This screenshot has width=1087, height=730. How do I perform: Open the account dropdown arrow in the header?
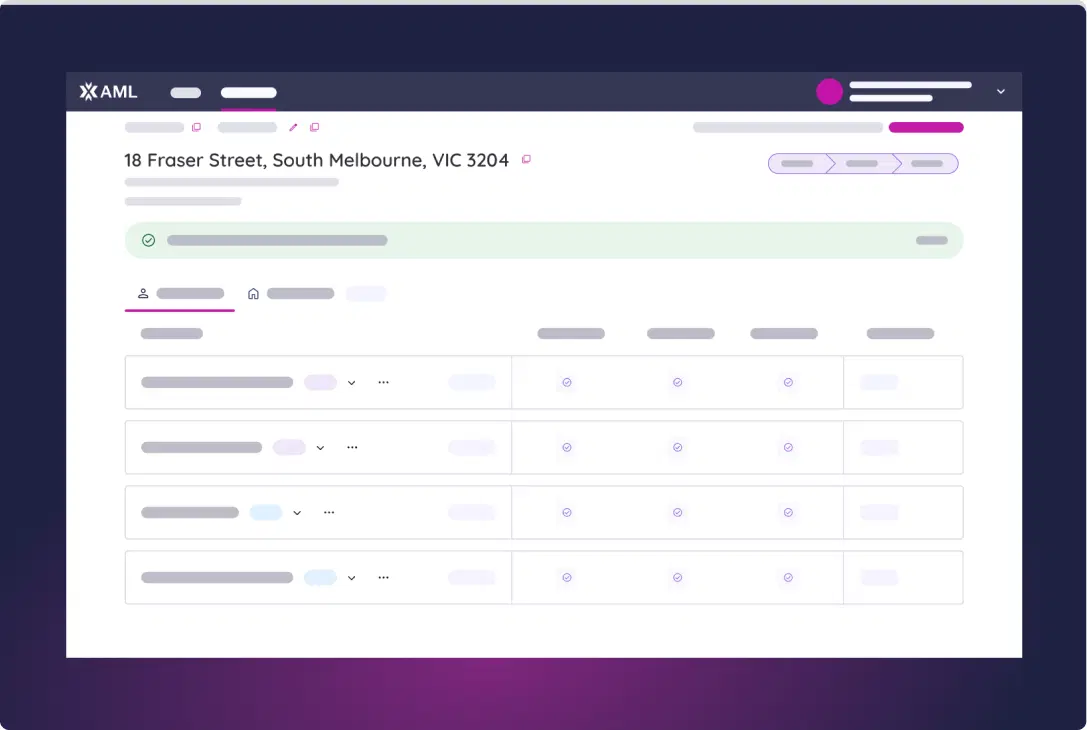(x=1000, y=92)
